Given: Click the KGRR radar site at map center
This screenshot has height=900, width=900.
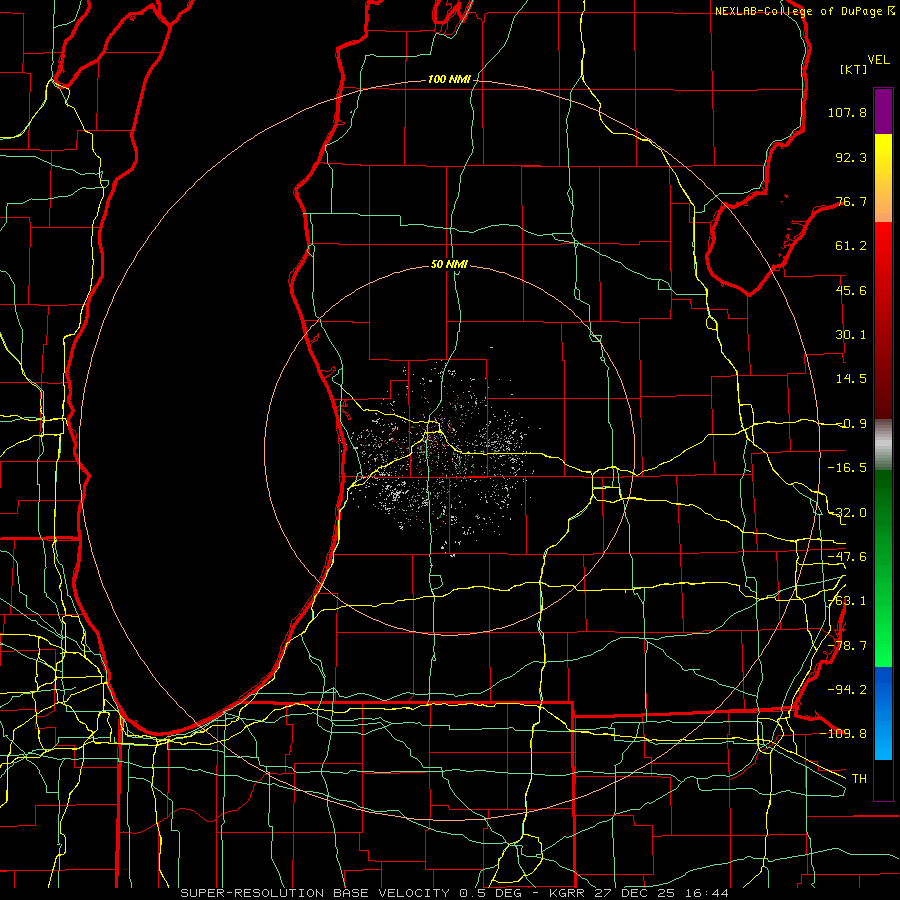Looking at the screenshot, I should pyautogui.click(x=449, y=451).
